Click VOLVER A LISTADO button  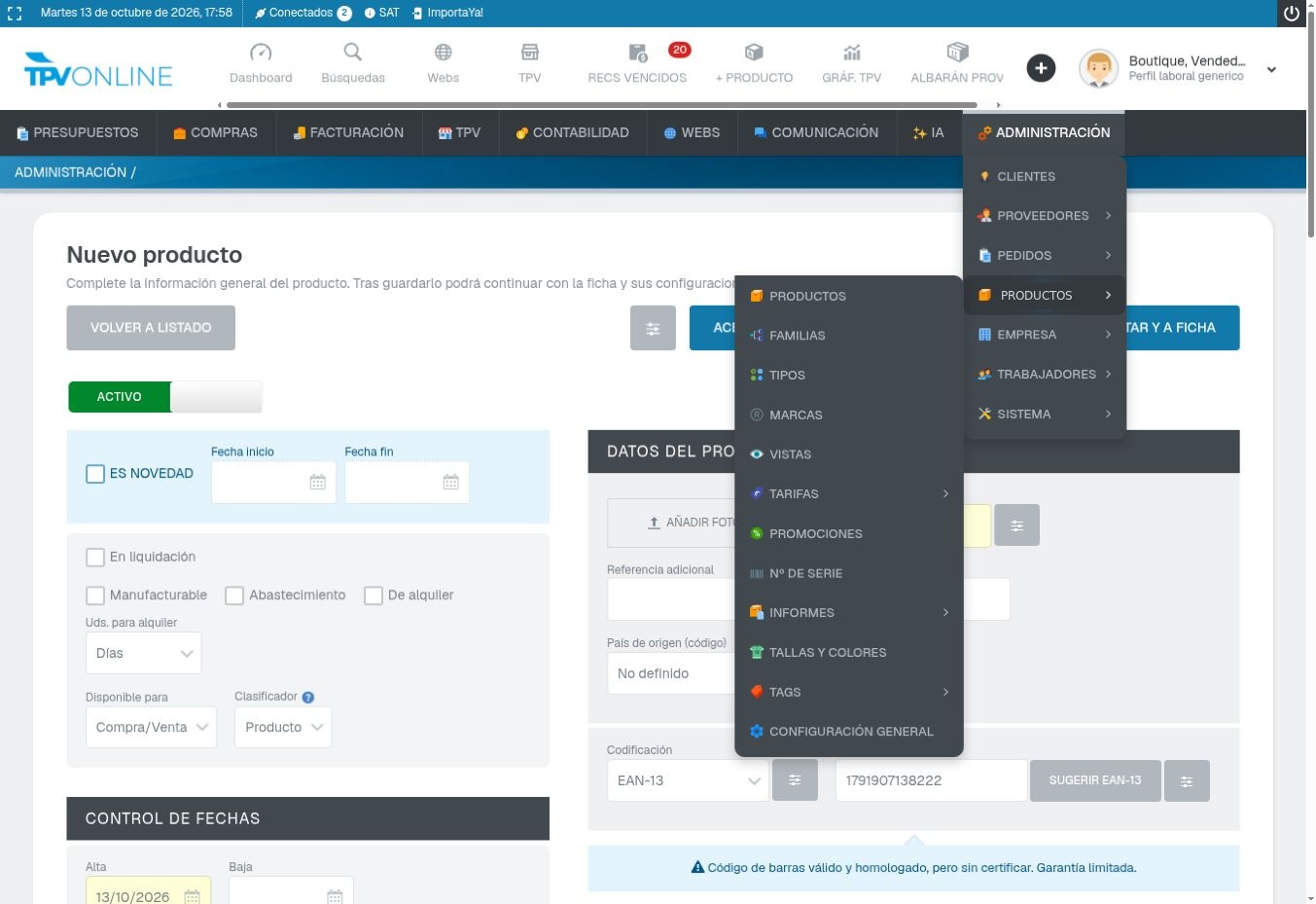click(151, 328)
